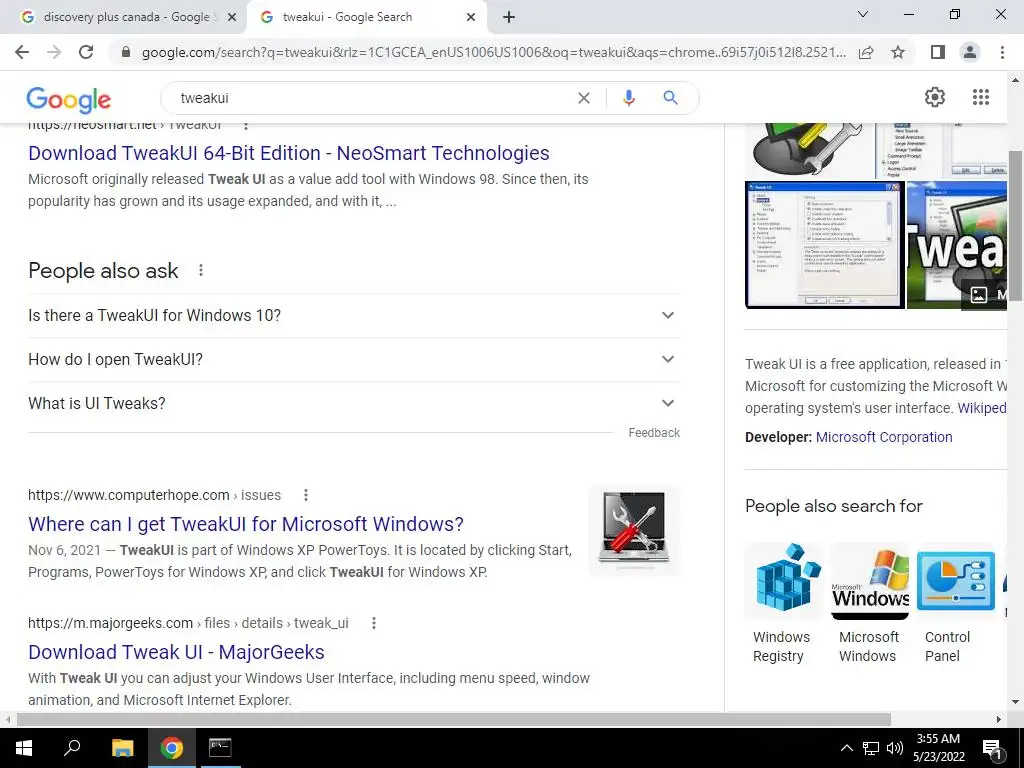Focus the Google search input field

pos(374,98)
